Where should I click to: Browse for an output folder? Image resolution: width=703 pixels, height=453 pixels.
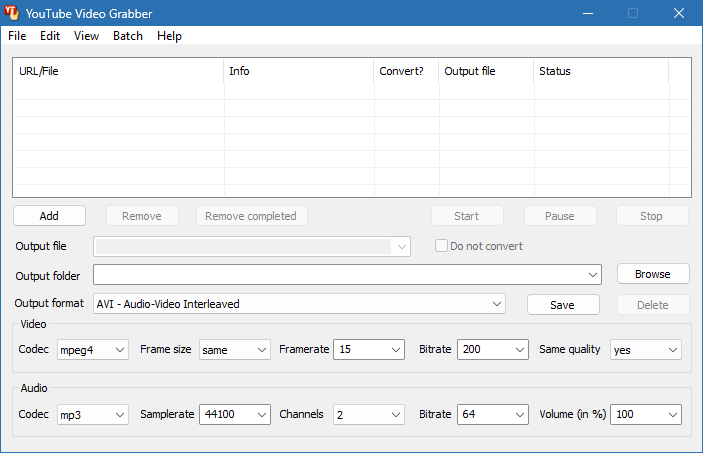click(653, 274)
